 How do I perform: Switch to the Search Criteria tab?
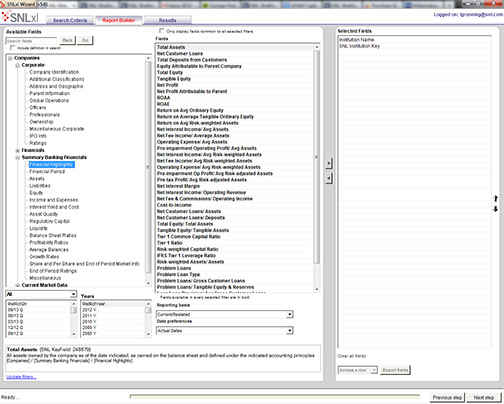click(x=70, y=20)
